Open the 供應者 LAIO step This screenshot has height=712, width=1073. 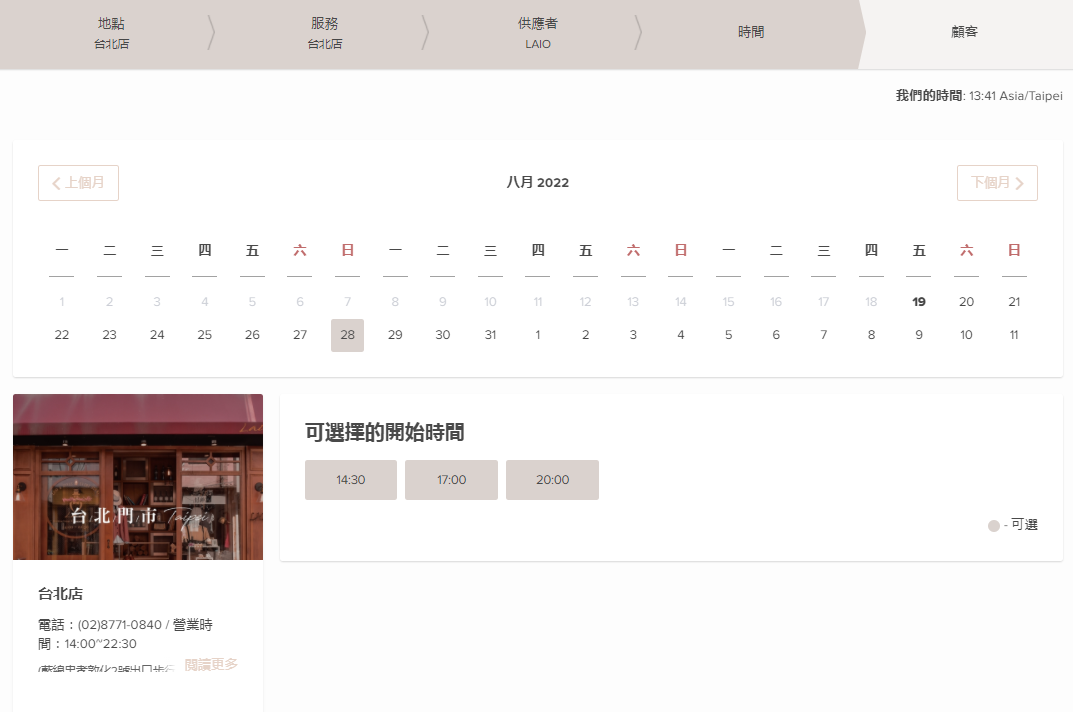[538, 33]
